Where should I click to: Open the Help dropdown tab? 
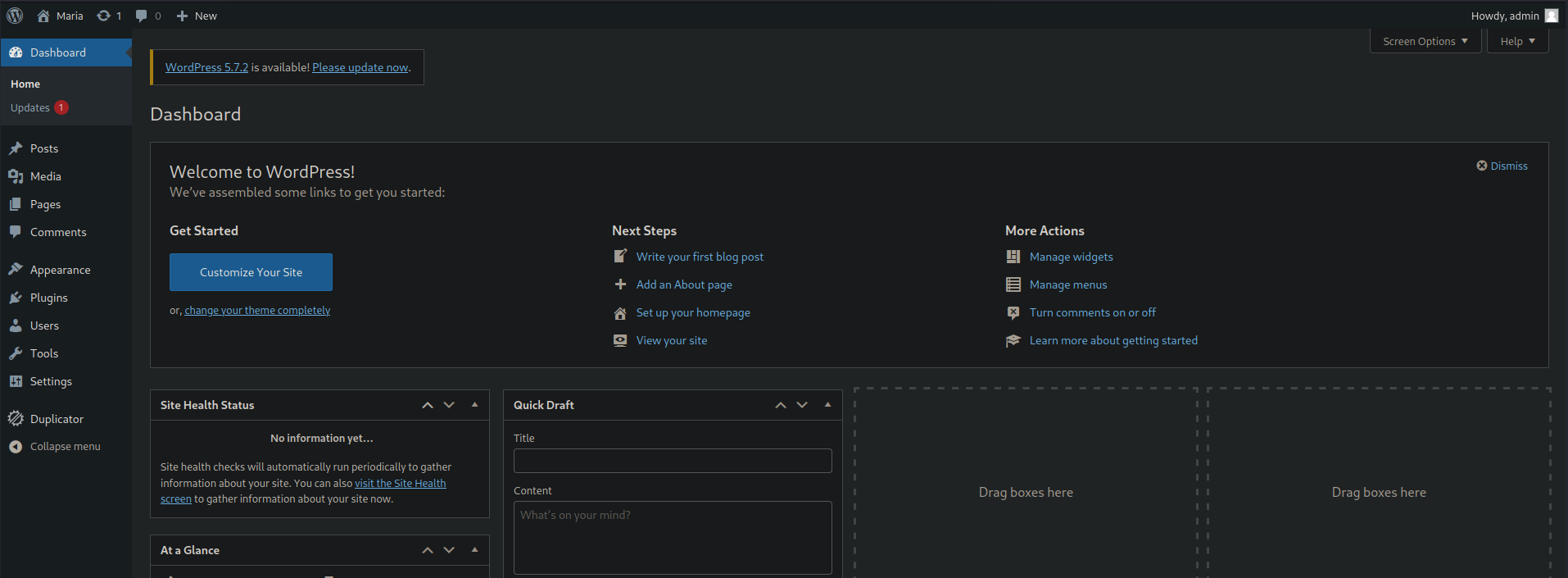(x=1517, y=41)
